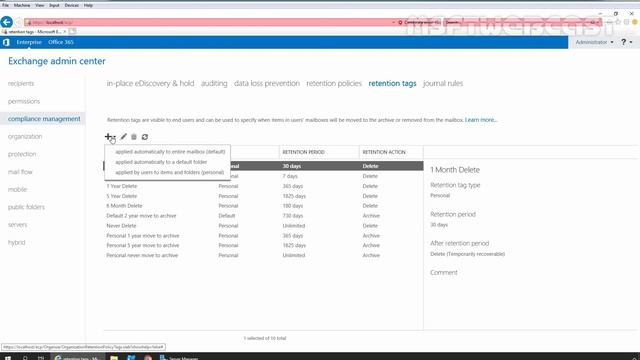Click the plus new retention tag icon

pyautogui.click(x=108, y=137)
